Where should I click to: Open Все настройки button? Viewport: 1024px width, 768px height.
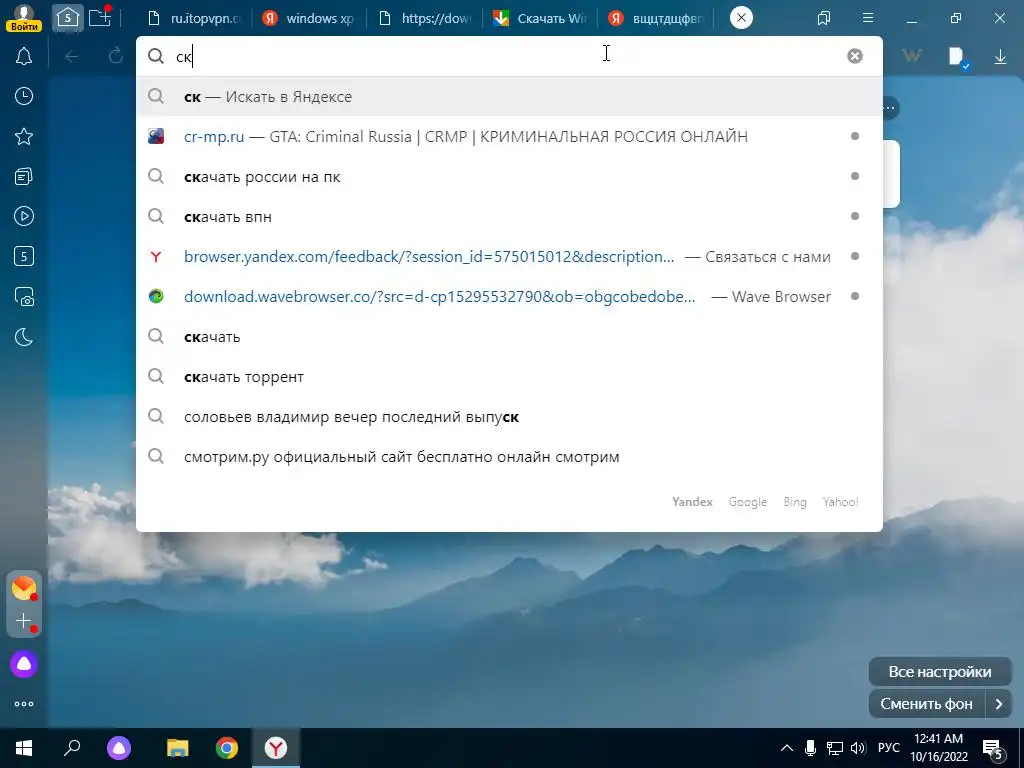tap(940, 671)
